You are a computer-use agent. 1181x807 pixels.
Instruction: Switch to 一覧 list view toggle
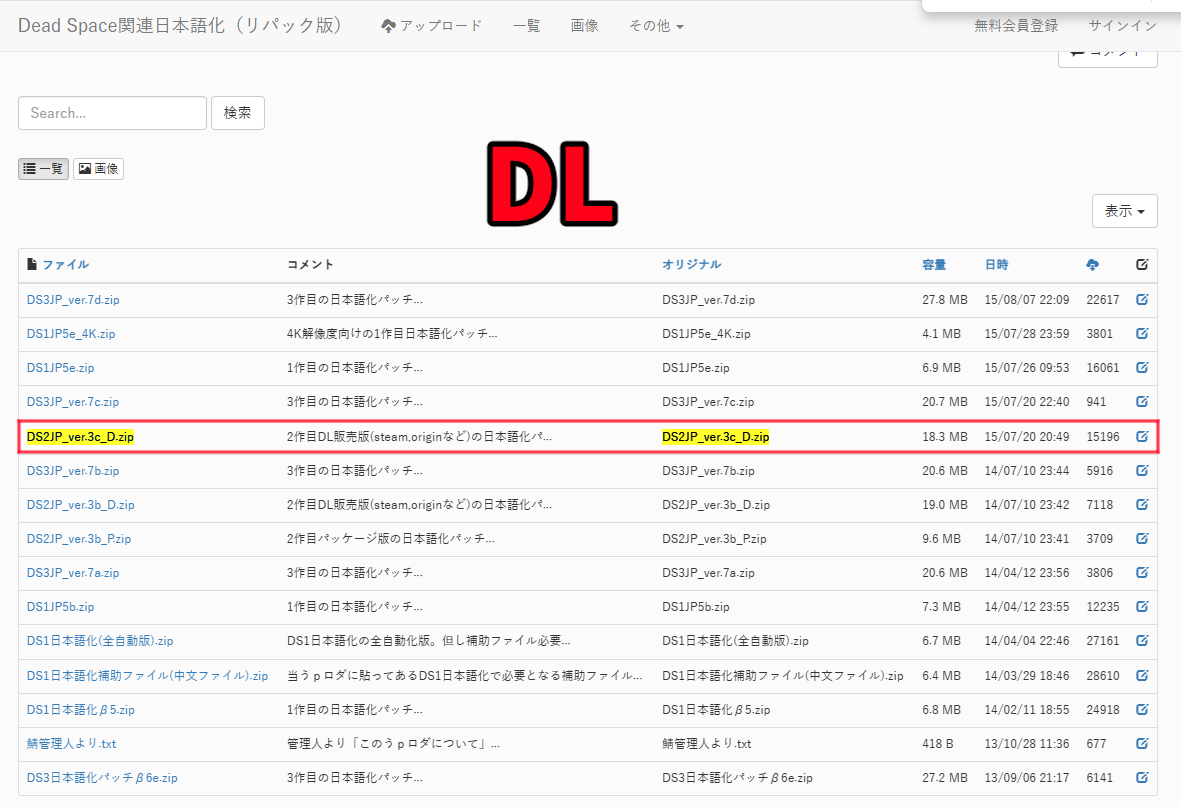click(x=43, y=169)
